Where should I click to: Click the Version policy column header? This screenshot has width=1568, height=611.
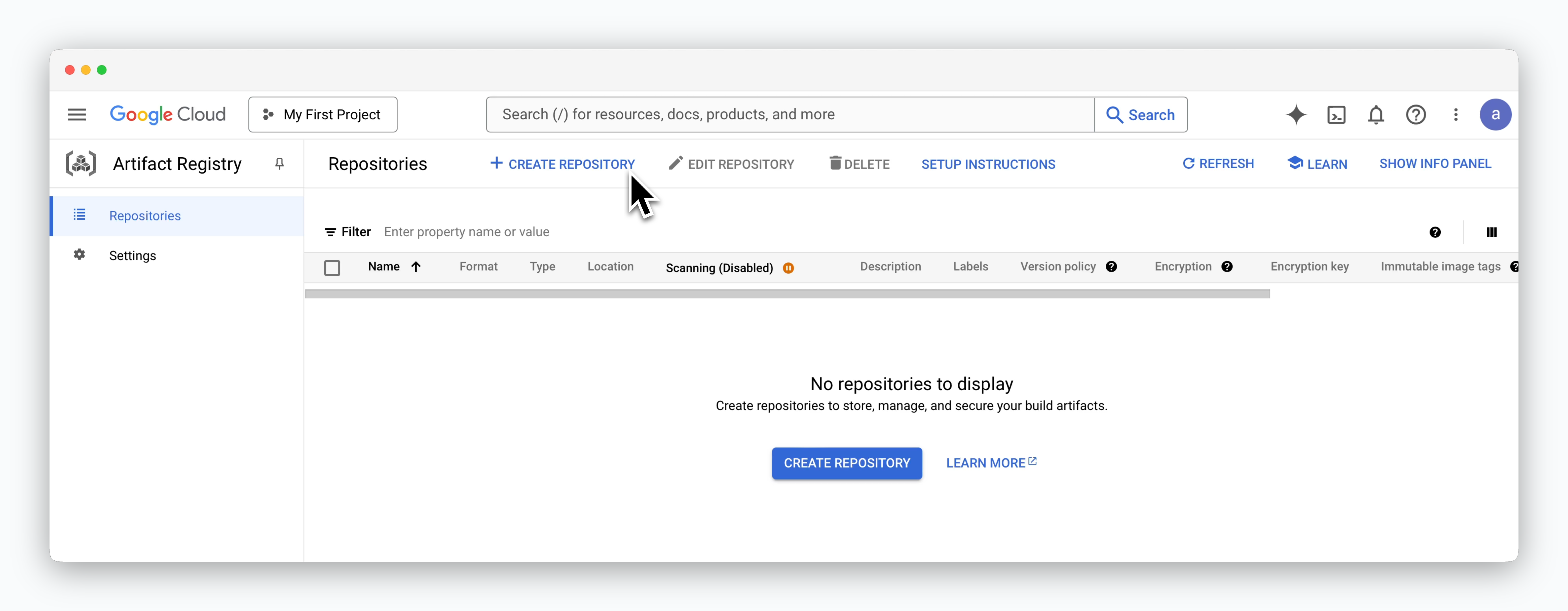click(1058, 266)
